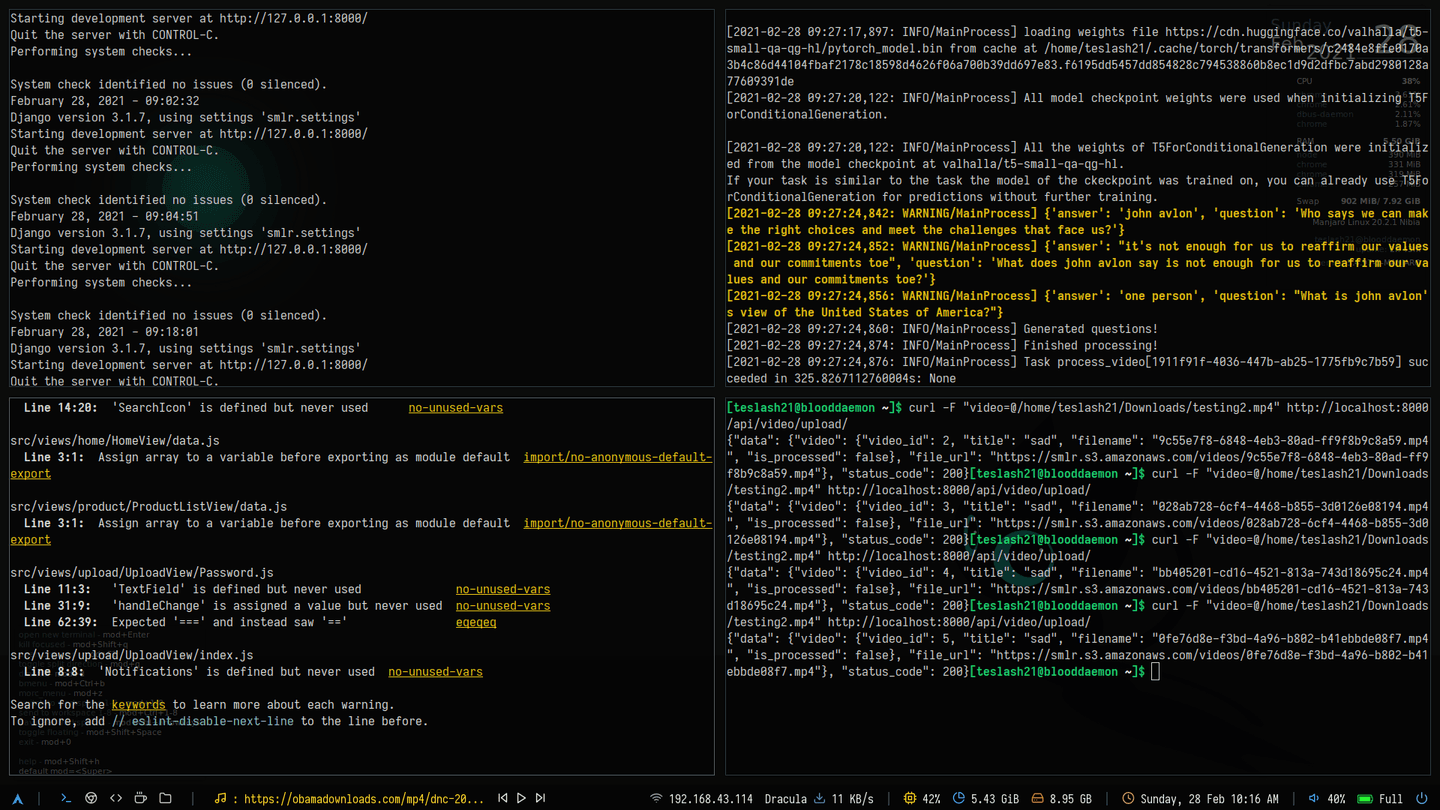Click the Dracula network name
Screen dimensions: 1440x810
(x=785, y=799)
